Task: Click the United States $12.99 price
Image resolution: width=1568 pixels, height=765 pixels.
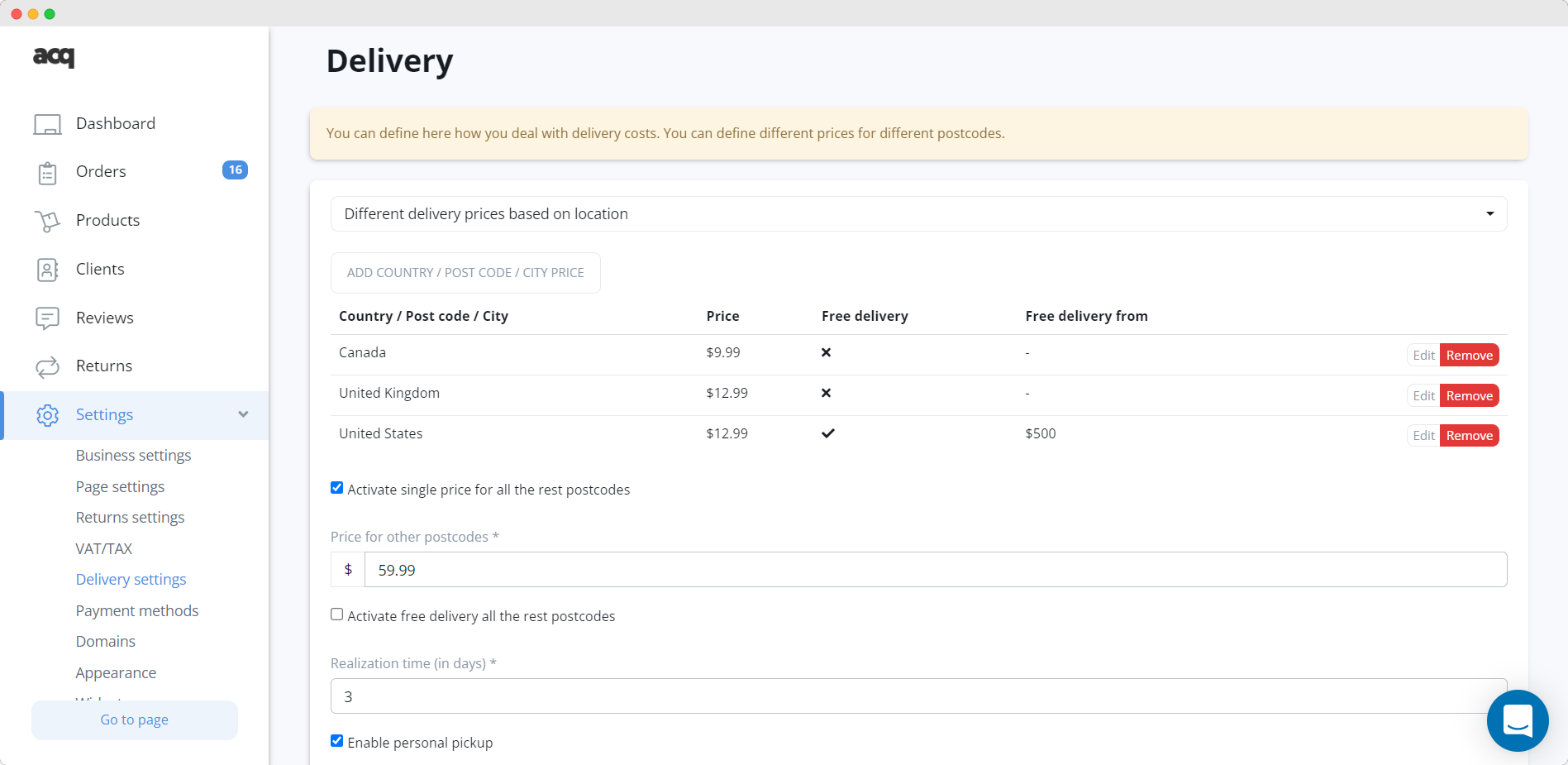Action: 727,433
